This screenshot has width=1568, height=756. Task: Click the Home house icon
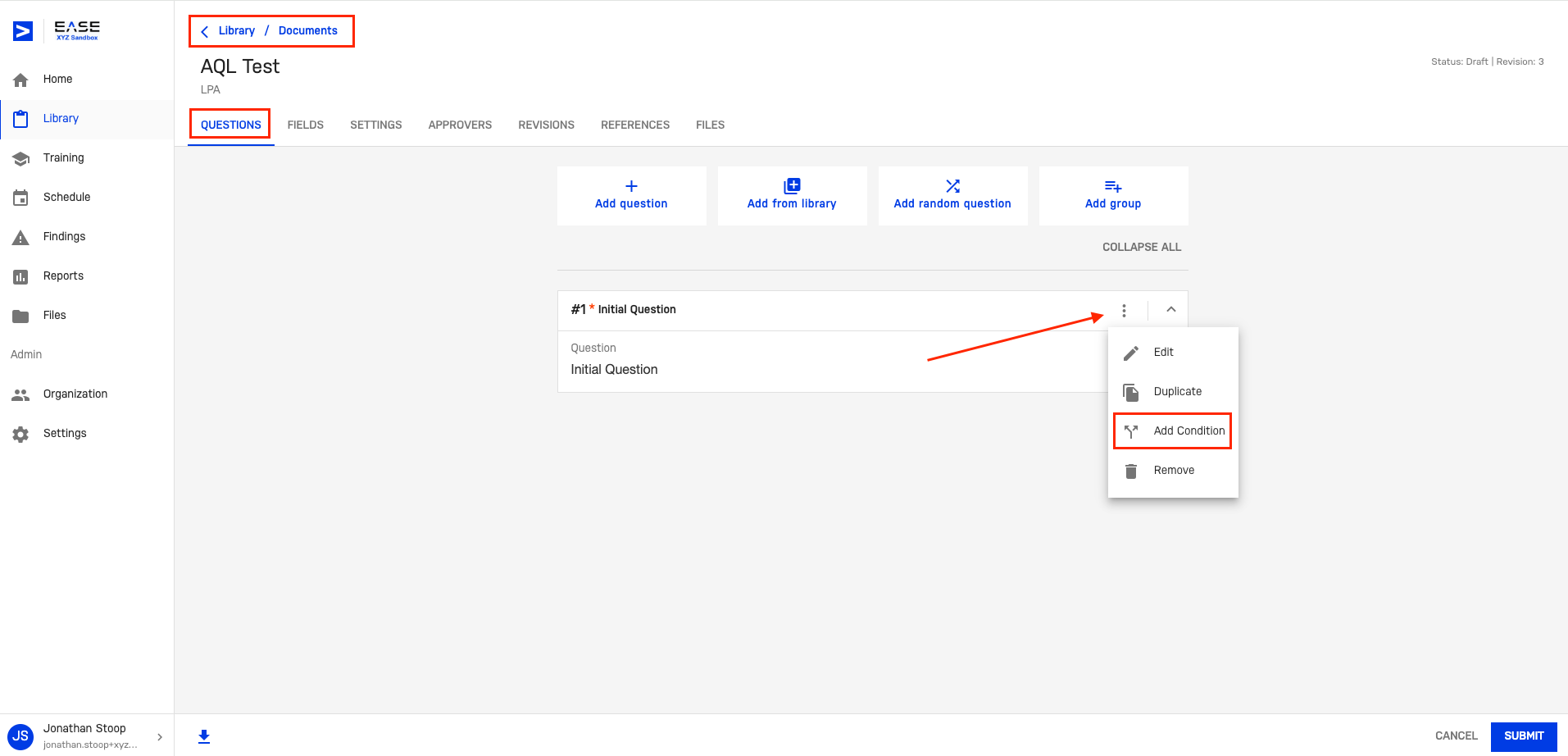[20, 80]
